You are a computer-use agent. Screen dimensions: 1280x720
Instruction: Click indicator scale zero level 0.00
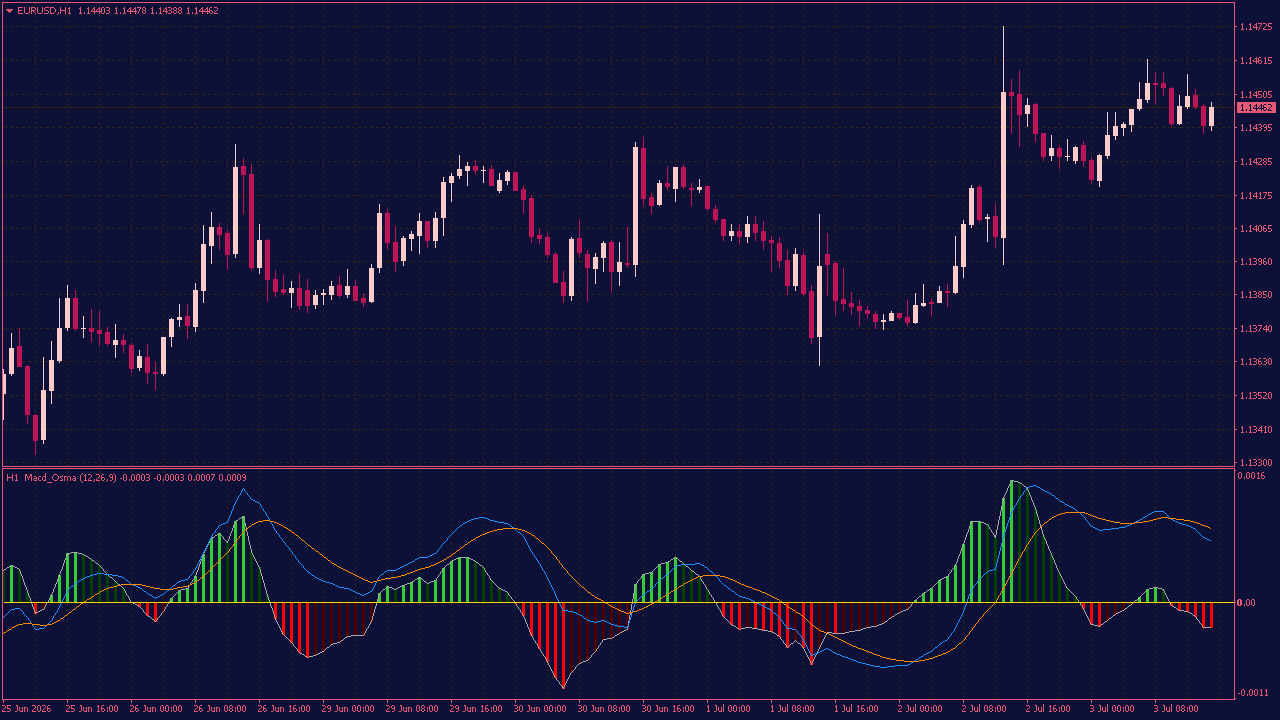pos(1247,603)
